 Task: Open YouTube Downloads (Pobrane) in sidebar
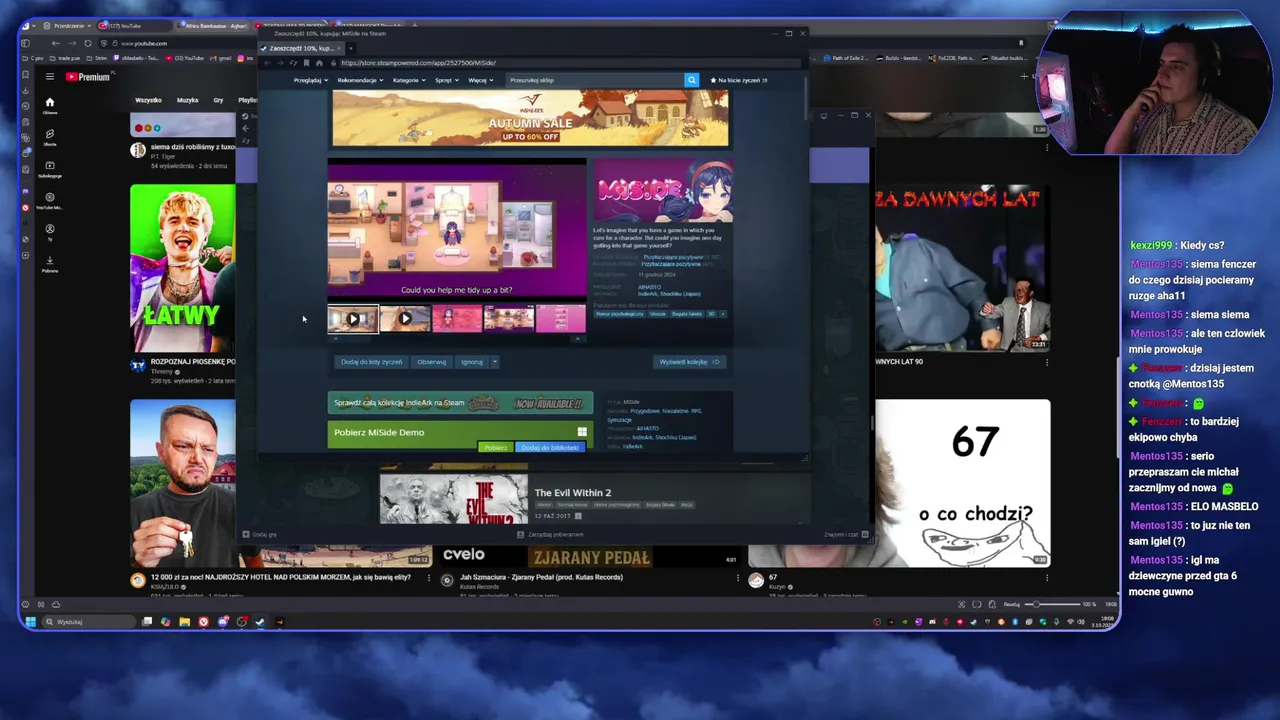pyautogui.click(x=49, y=263)
